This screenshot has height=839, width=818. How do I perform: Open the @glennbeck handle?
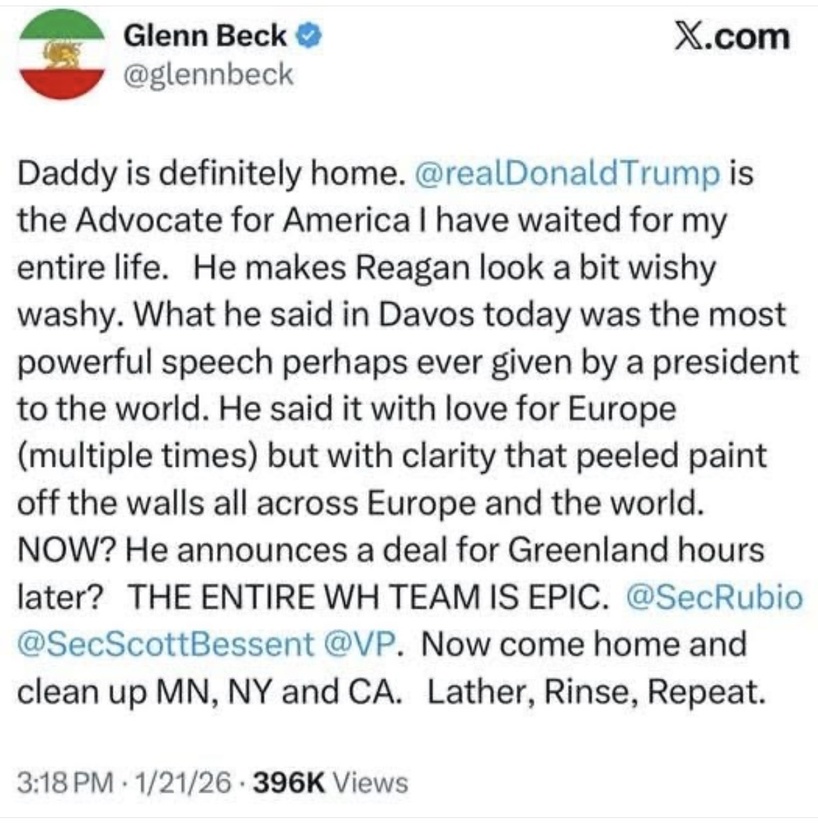[x=207, y=73]
